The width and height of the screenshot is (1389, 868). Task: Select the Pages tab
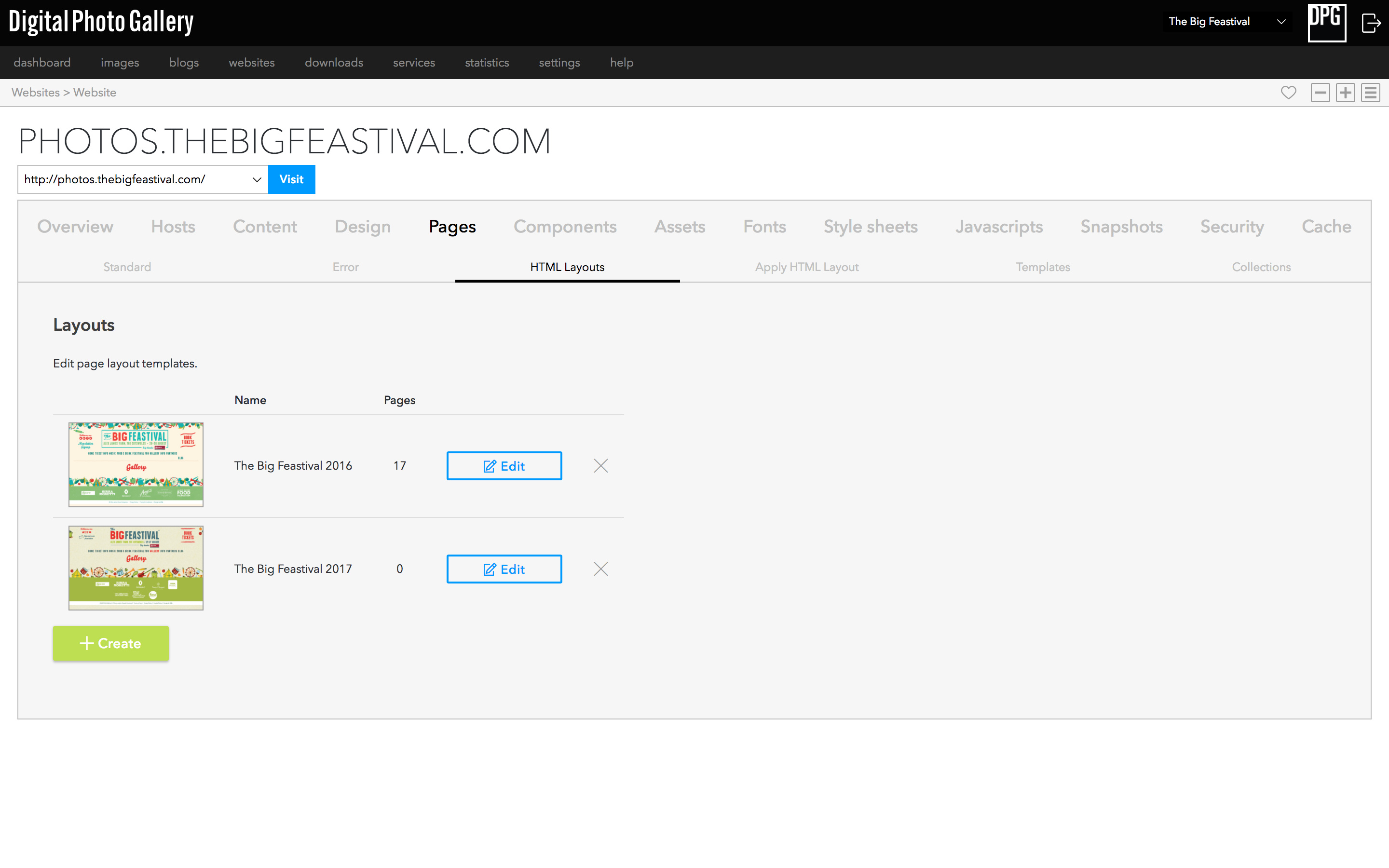pos(452,226)
